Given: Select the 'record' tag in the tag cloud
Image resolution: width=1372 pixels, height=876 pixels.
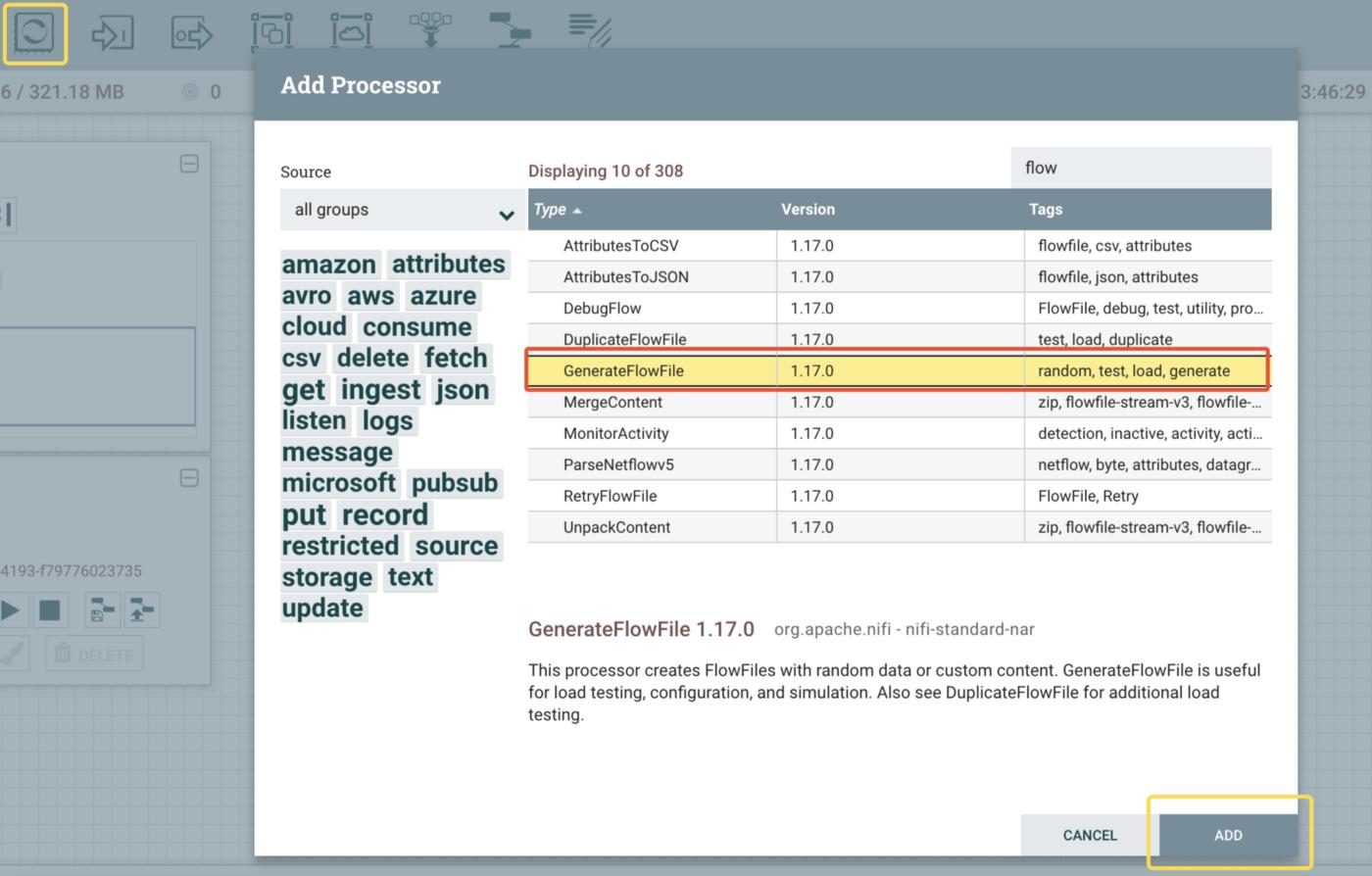Looking at the screenshot, I should point(384,514).
